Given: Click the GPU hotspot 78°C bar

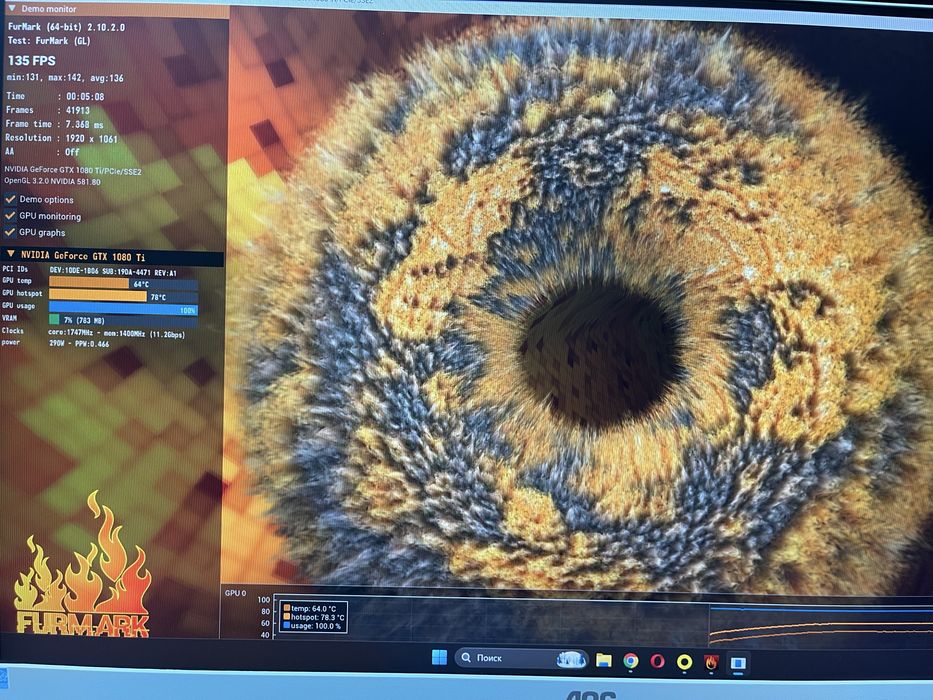Looking at the screenshot, I should point(123,295).
